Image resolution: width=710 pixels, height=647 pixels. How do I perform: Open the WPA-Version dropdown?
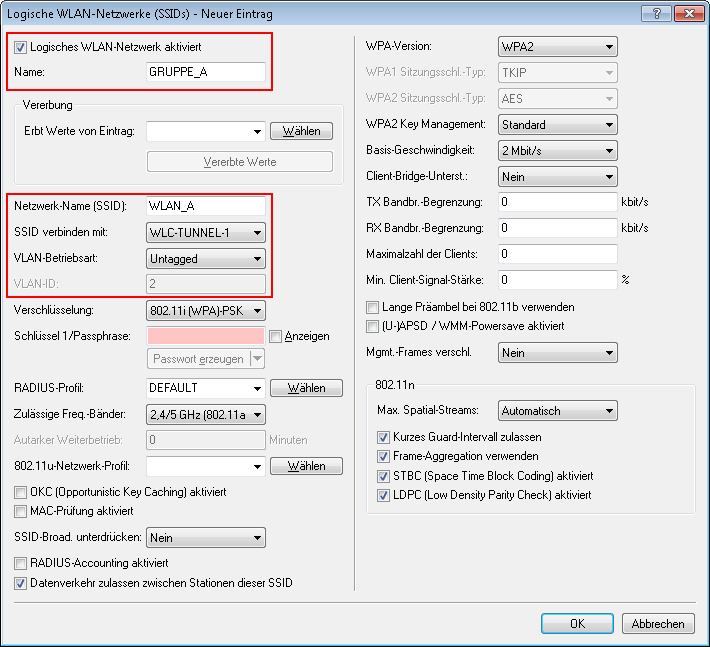pyautogui.click(x=557, y=47)
